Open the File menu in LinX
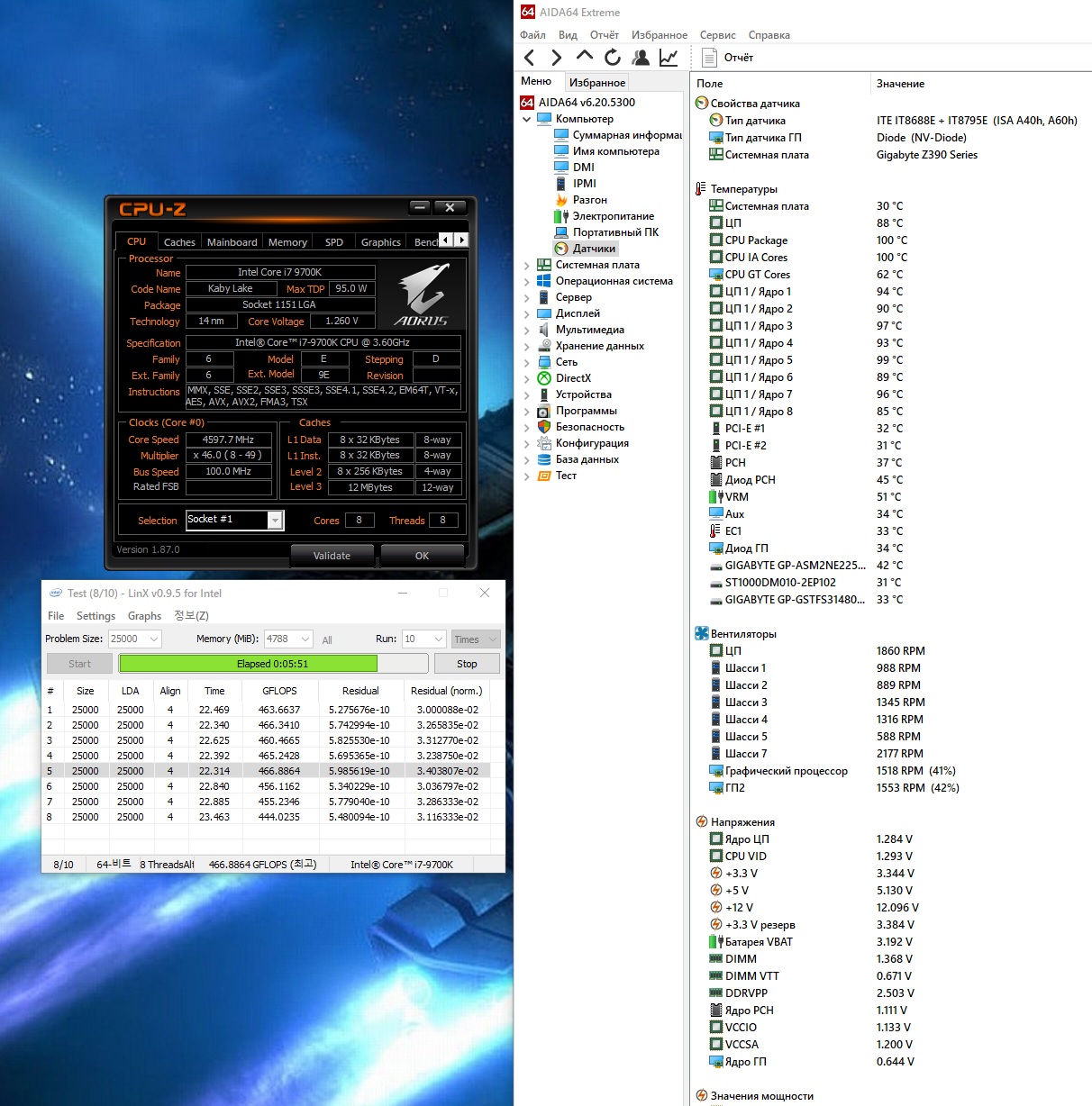This screenshot has height=1106, width=1092. [56, 616]
